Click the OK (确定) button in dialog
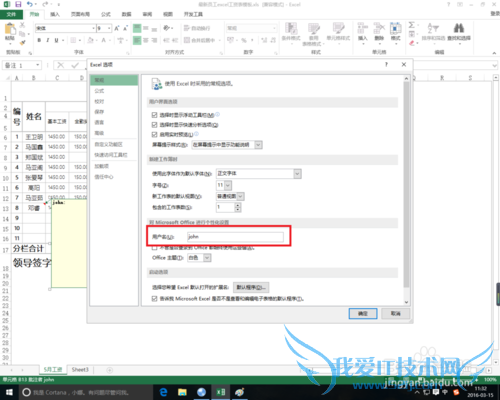This screenshot has width=500, height=400. pyautogui.click(x=363, y=314)
